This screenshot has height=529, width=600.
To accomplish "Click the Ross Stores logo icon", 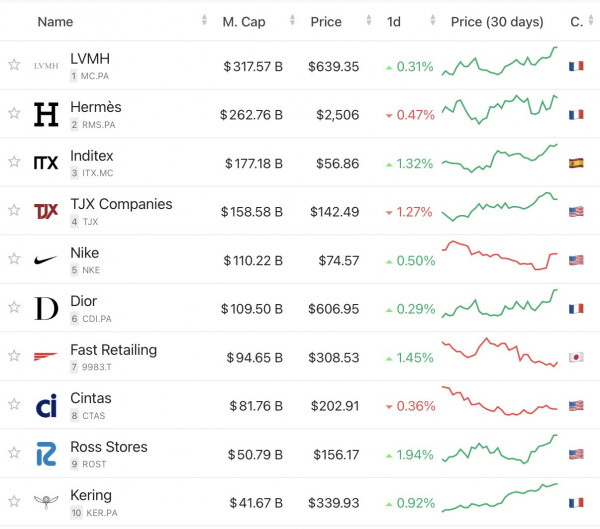I will tap(46, 453).
